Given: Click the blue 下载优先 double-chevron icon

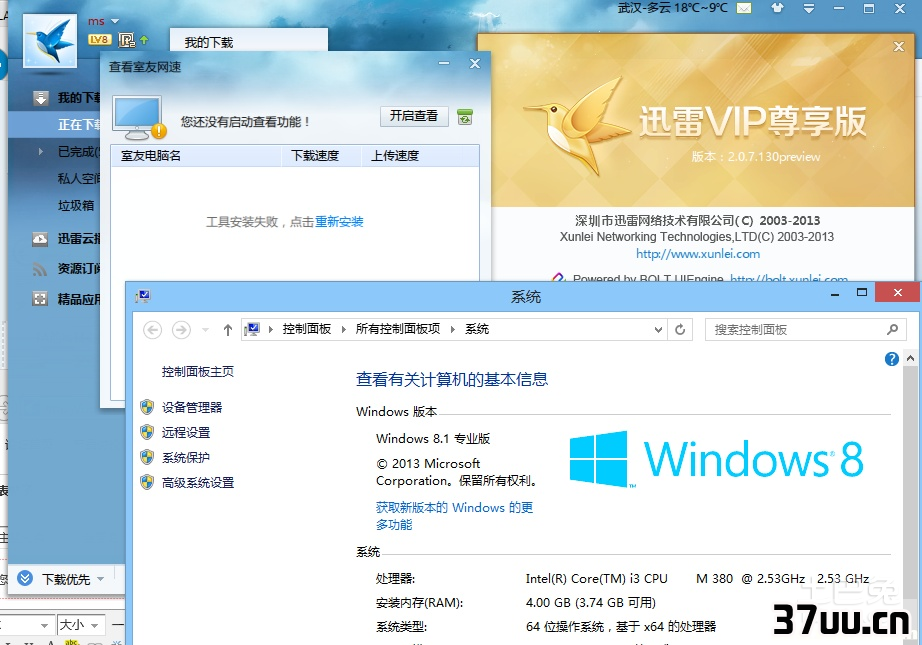Looking at the screenshot, I should pyautogui.click(x=25, y=579).
